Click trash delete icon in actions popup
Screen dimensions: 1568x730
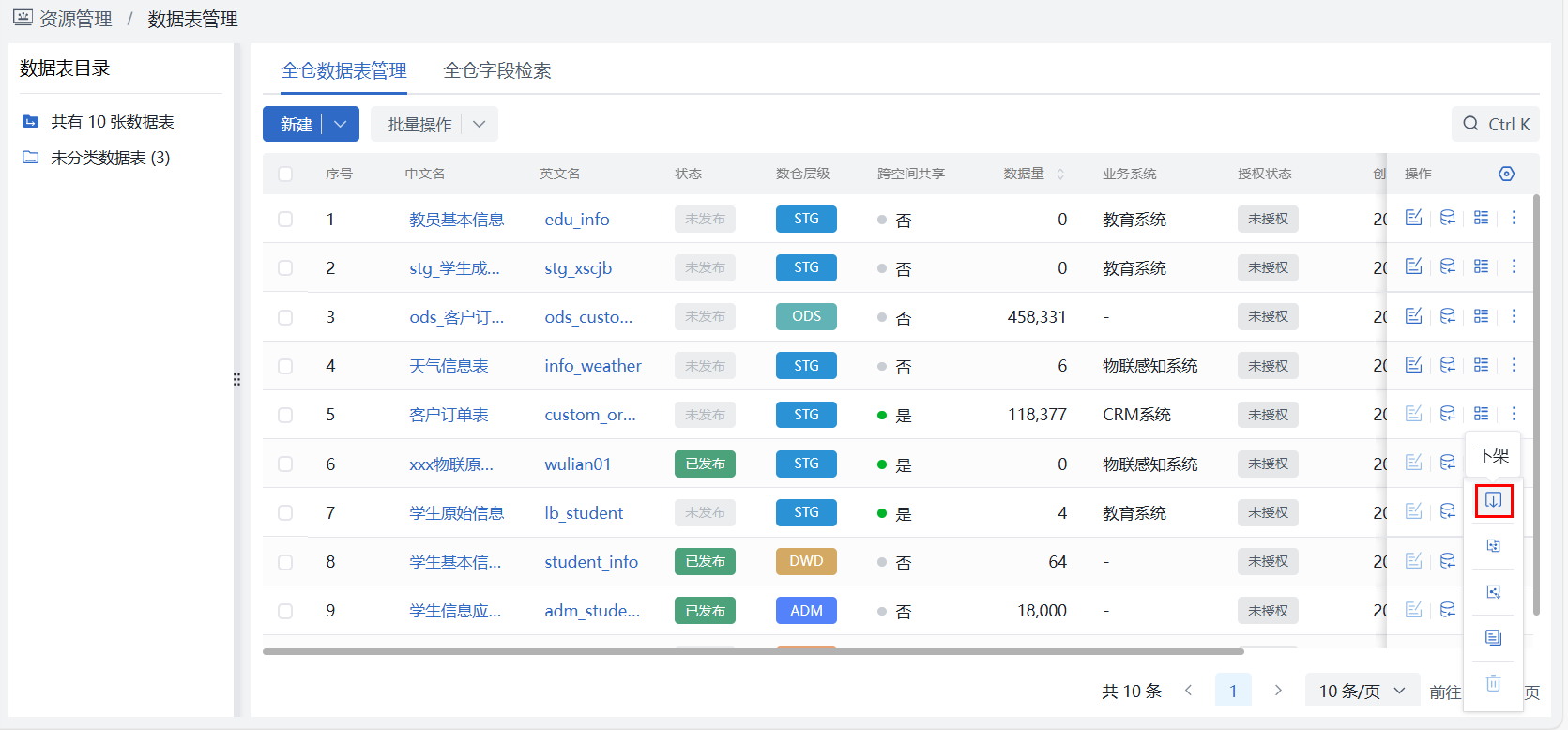coord(1494,683)
